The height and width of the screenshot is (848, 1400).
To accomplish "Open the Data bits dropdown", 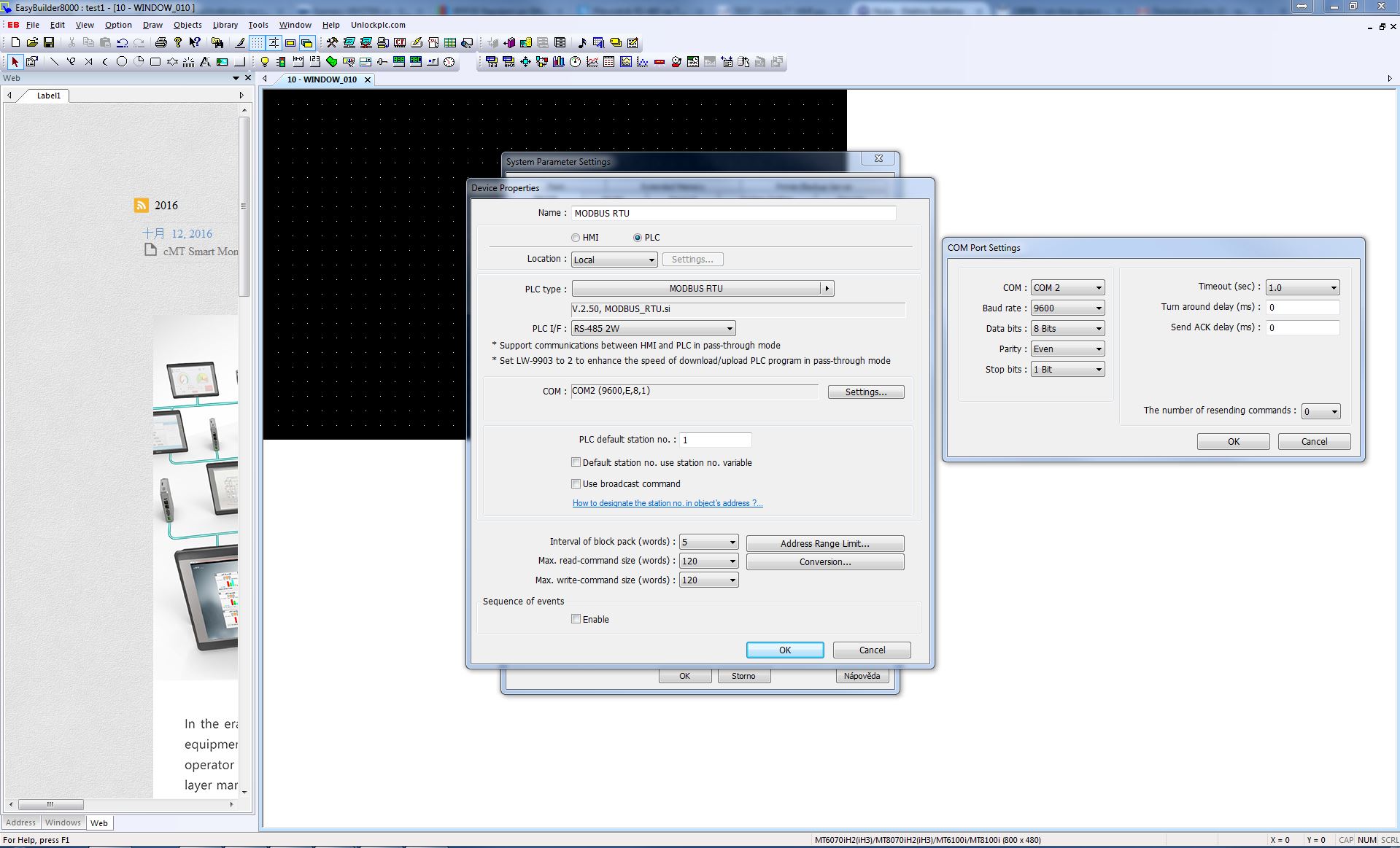I will click(1067, 329).
